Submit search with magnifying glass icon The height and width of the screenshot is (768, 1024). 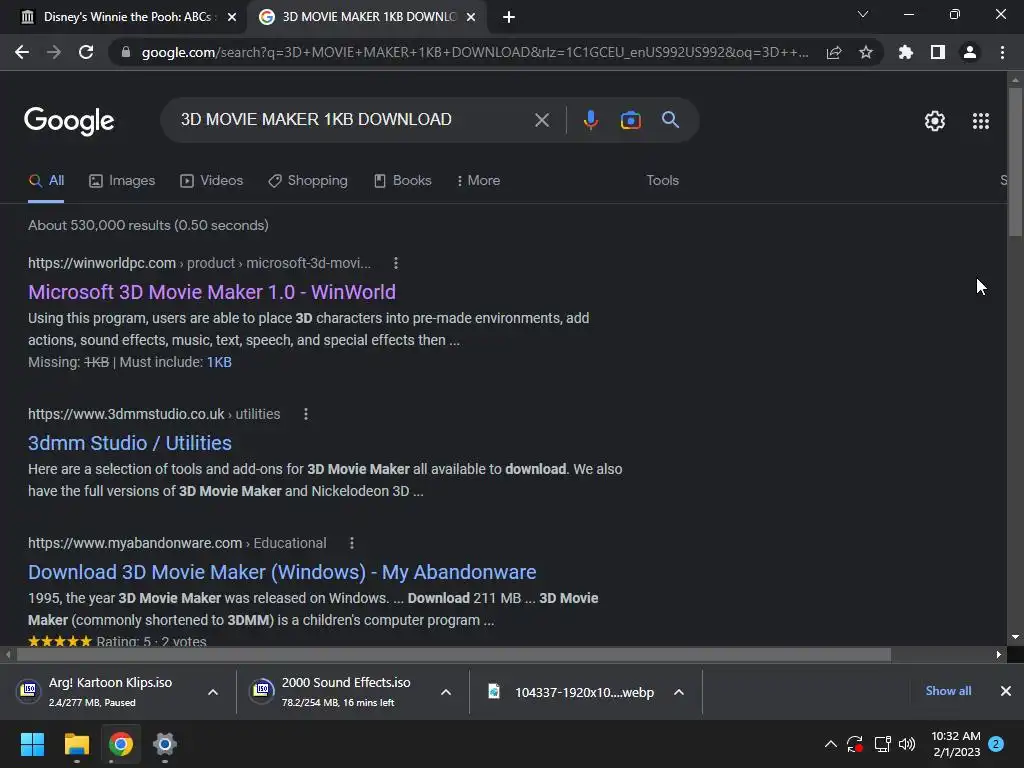pos(670,120)
